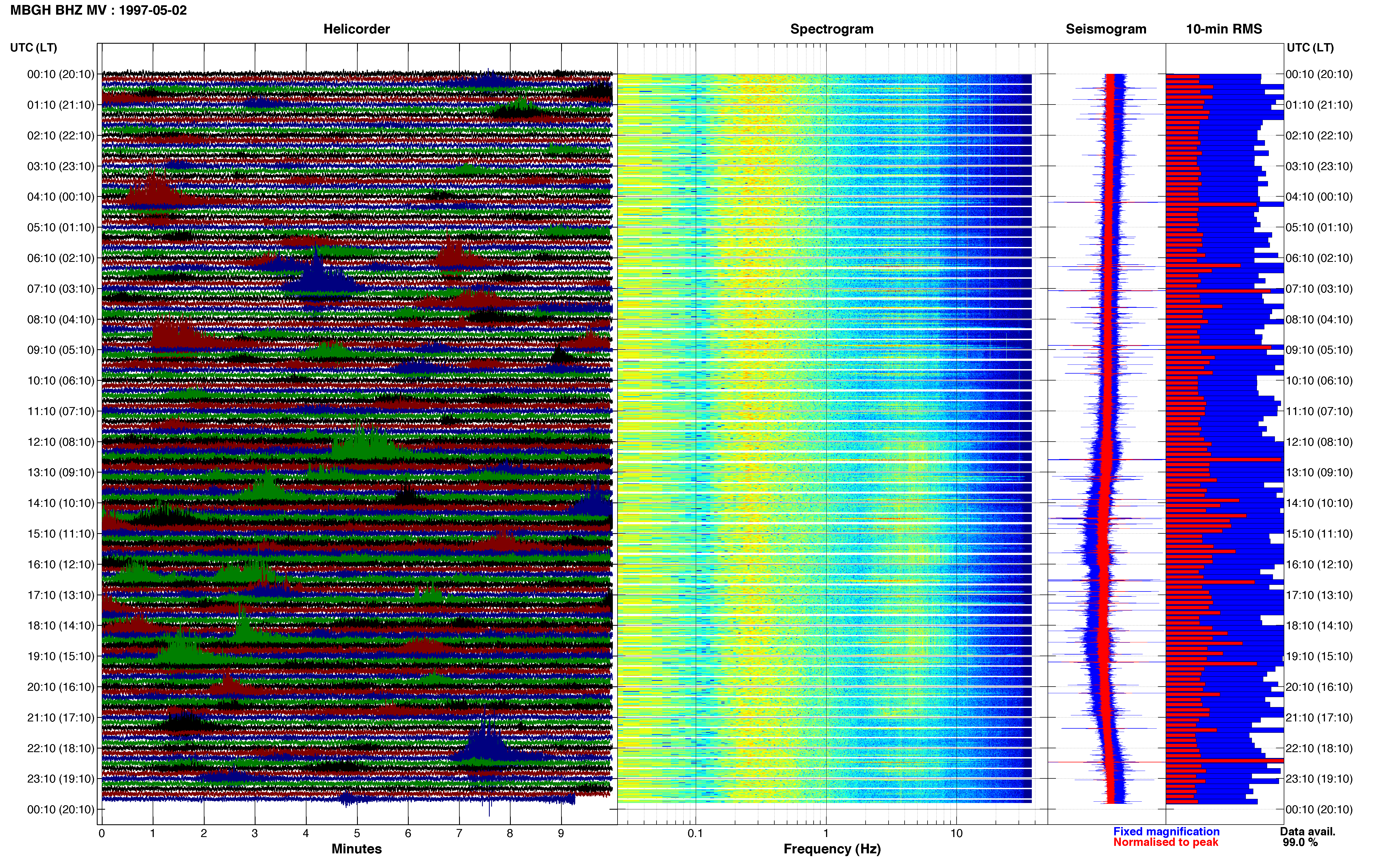Click the left time label '22:10 (18:10)'
Screen dimensions: 1388x868
coord(61,748)
